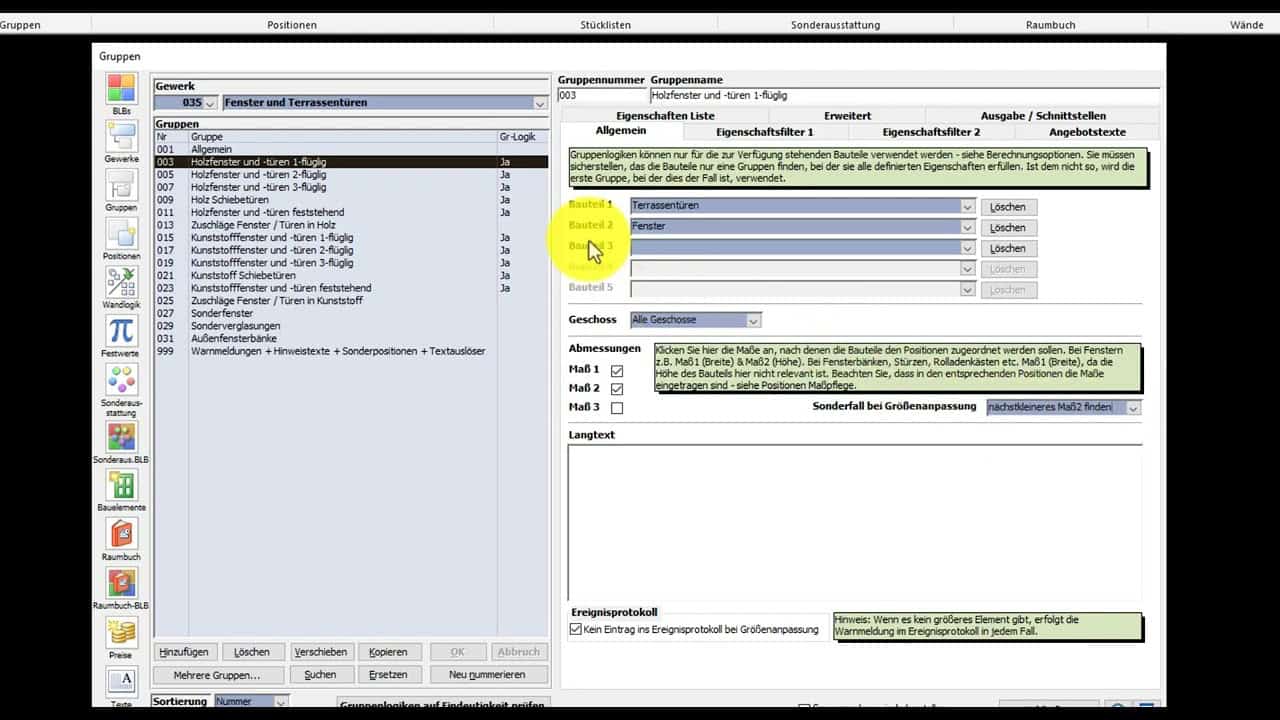Open the Sortierung Nummer dropdown
The height and width of the screenshot is (720, 1280).
click(281, 702)
